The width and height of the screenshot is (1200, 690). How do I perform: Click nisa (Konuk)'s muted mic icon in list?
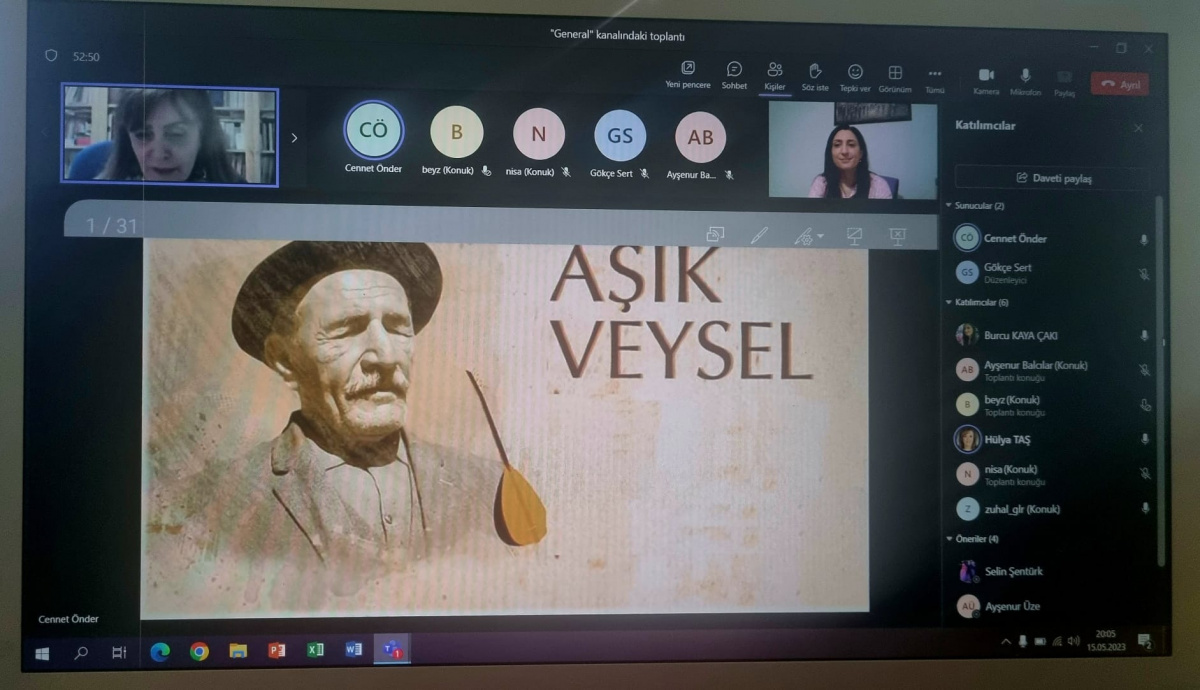coord(1144,473)
